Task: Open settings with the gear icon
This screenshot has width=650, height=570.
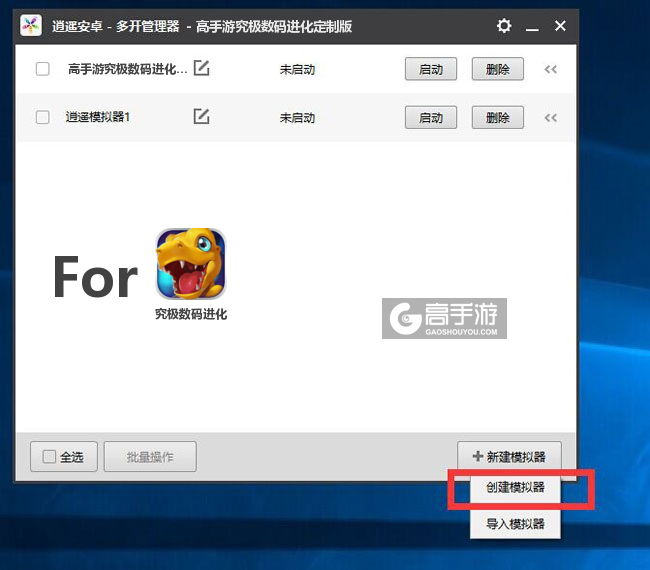Action: point(504,26)
